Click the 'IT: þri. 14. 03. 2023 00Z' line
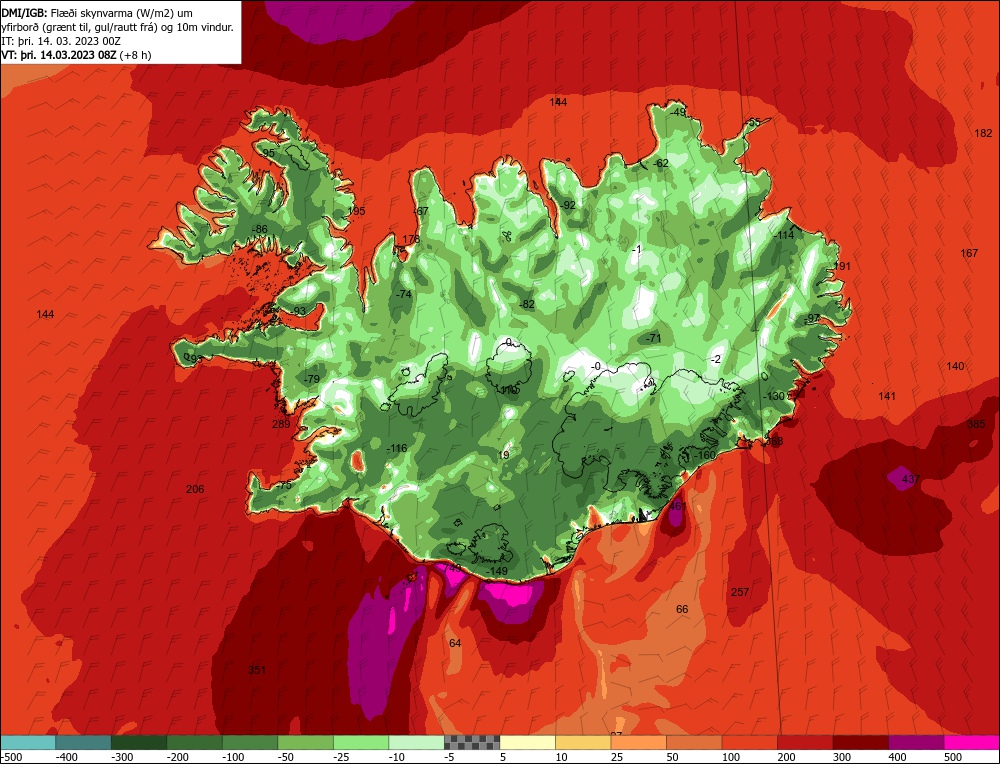The image size is (1000, 764). pos(61,41)
